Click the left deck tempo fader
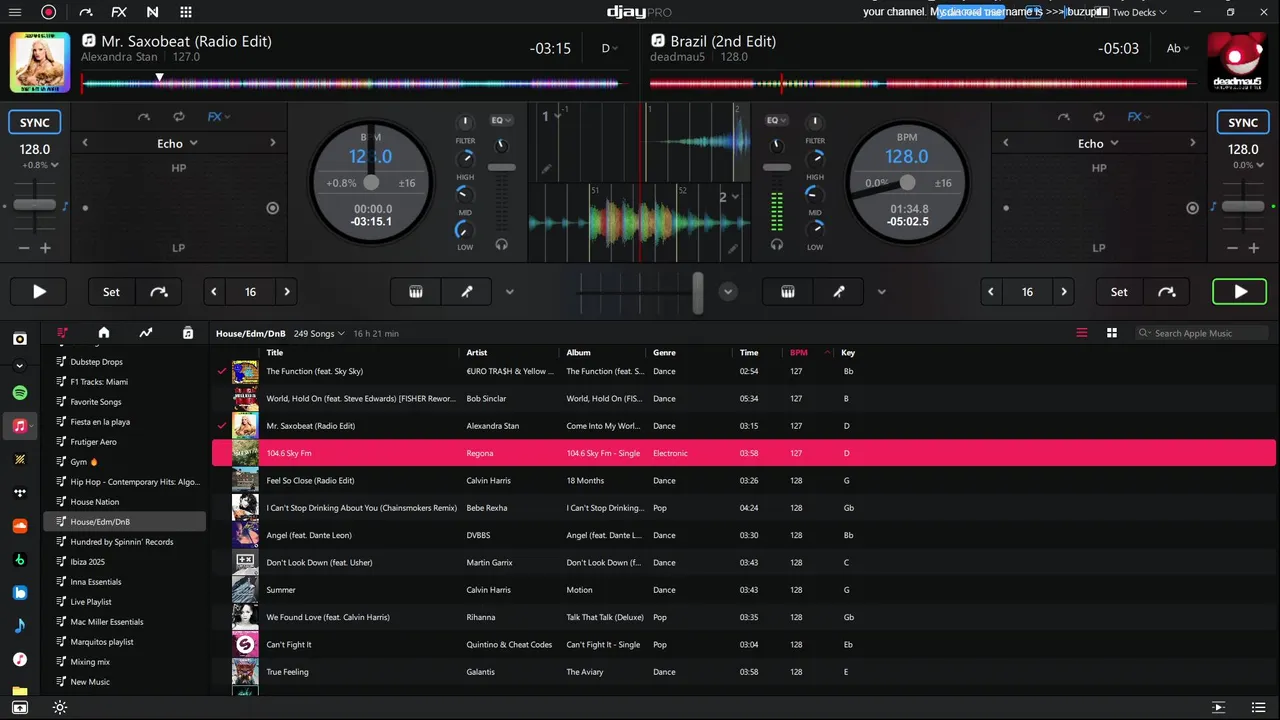Screen dimensions: 1280x720 click(35, 205)
